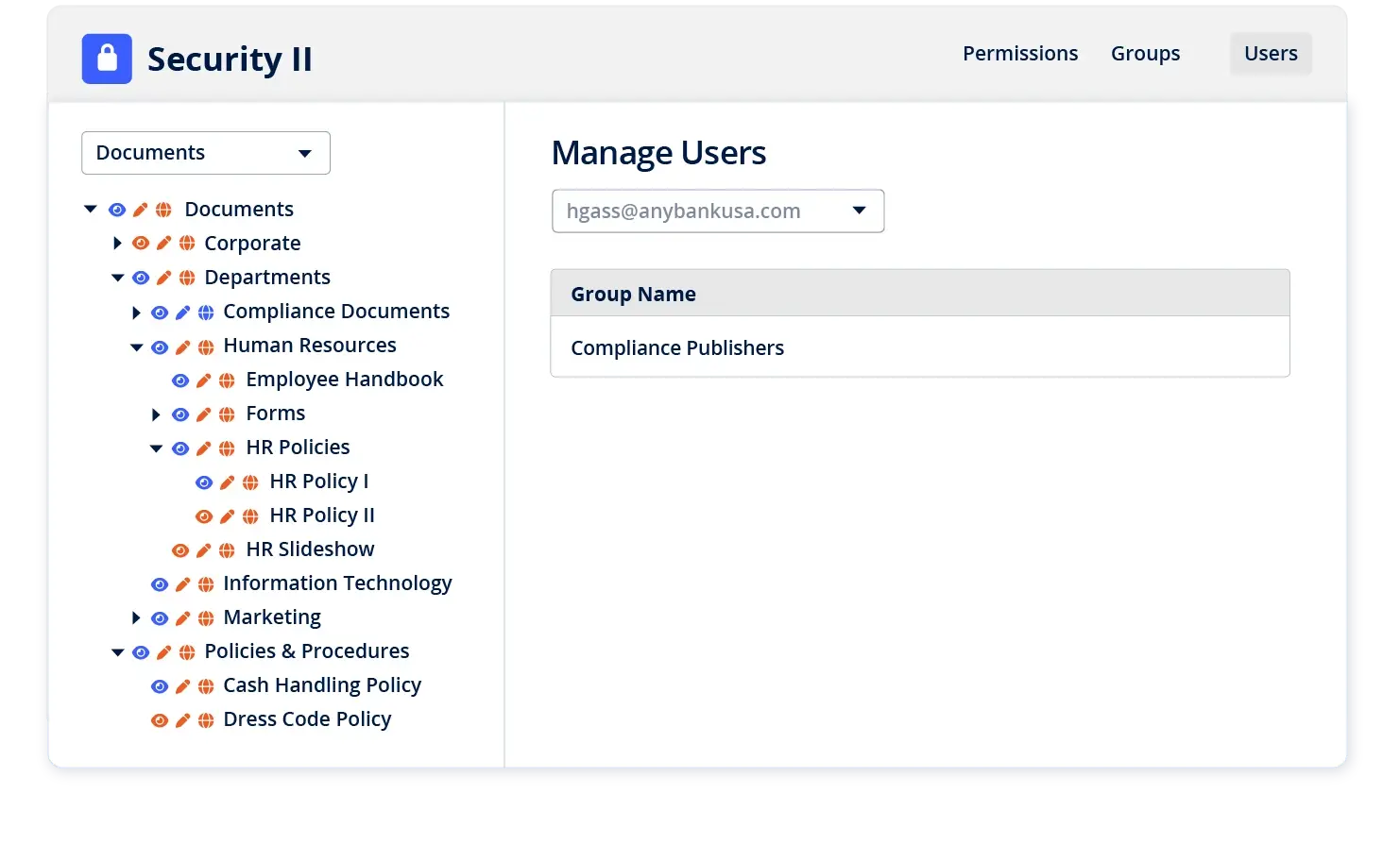The width and height of the screenshot is (1400, 845).
Task: Expand the Forms tree node
Action: pos(156,414)
